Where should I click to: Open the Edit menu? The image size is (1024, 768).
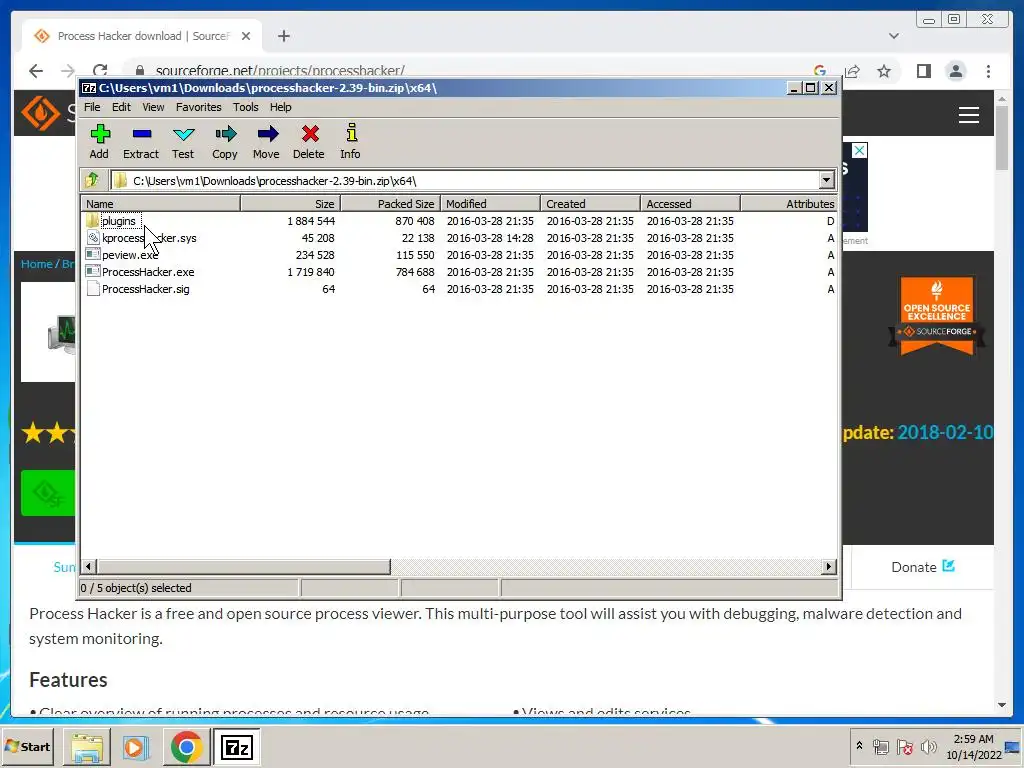pos(121,107)
